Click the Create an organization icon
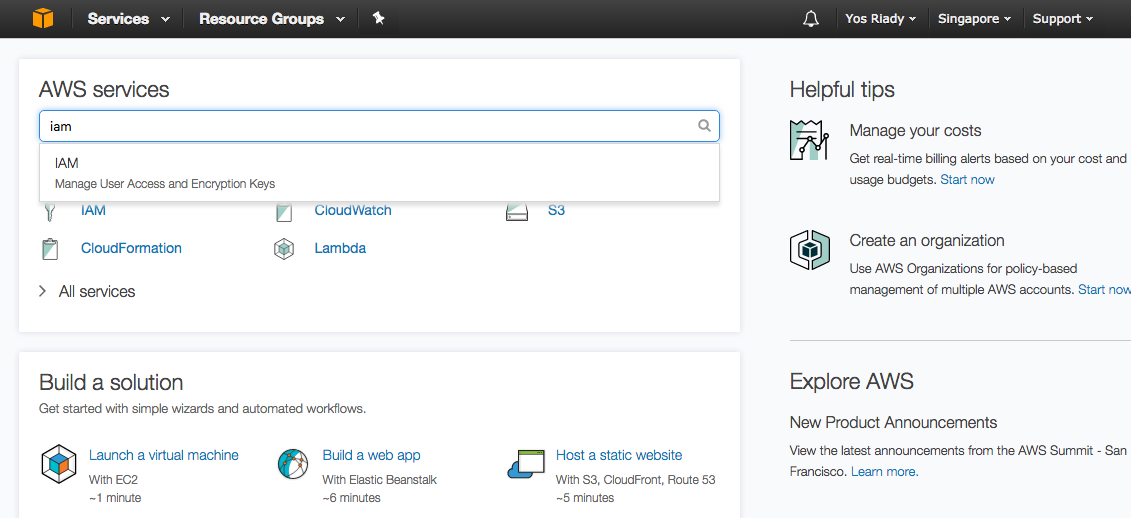This screenshot has width=1131, height=518. (810, 250)
